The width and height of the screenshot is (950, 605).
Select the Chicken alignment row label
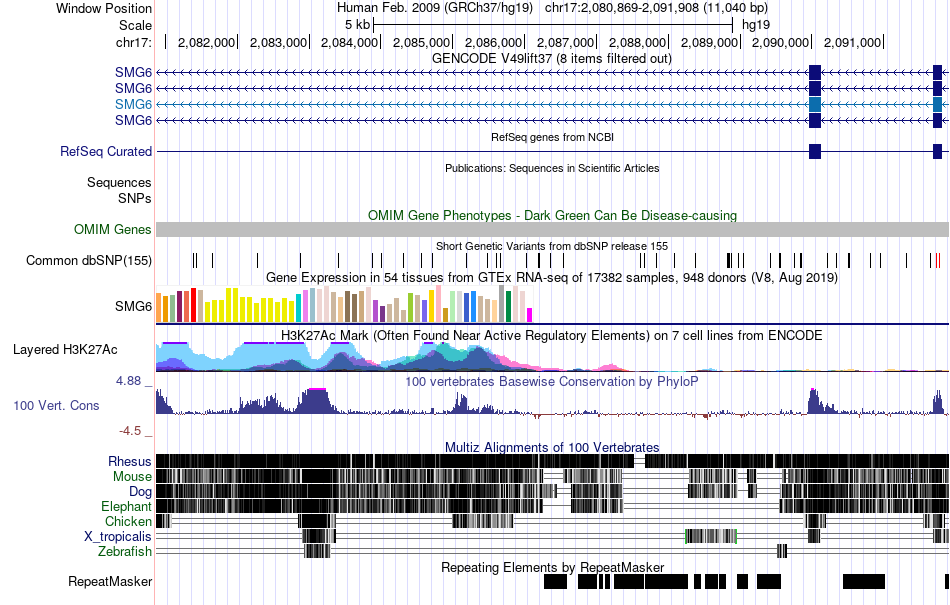pos(128,521)
